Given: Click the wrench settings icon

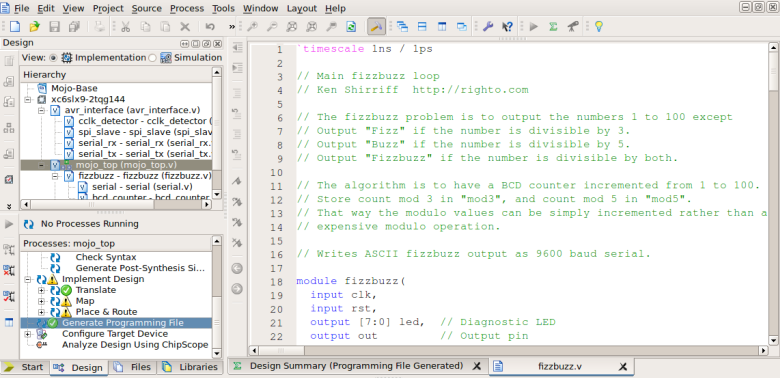Looking at the screenshot, I should tap(488, 26).
